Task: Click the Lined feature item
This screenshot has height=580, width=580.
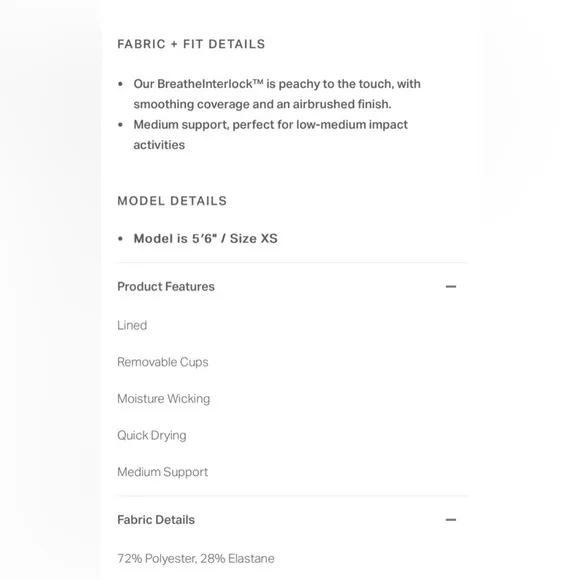Action: 132,325
